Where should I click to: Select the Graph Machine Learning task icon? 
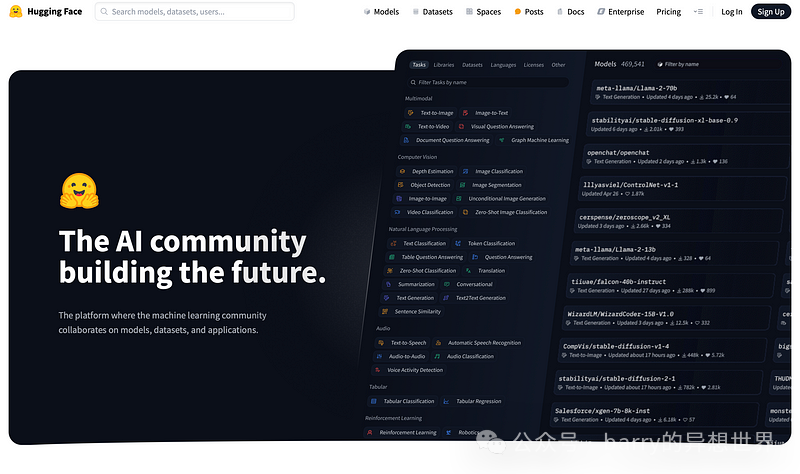pos(502,140)
